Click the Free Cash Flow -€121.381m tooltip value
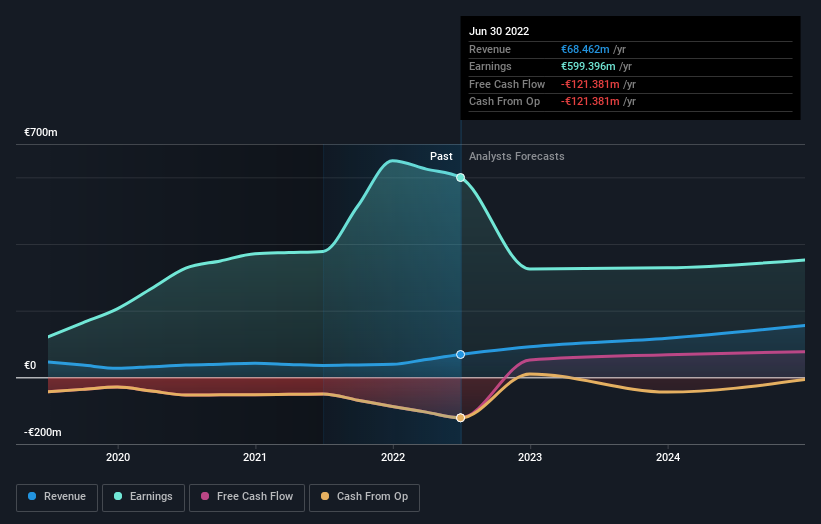Image resolution: width=821 pixels, height=524 pixels. 590,84
